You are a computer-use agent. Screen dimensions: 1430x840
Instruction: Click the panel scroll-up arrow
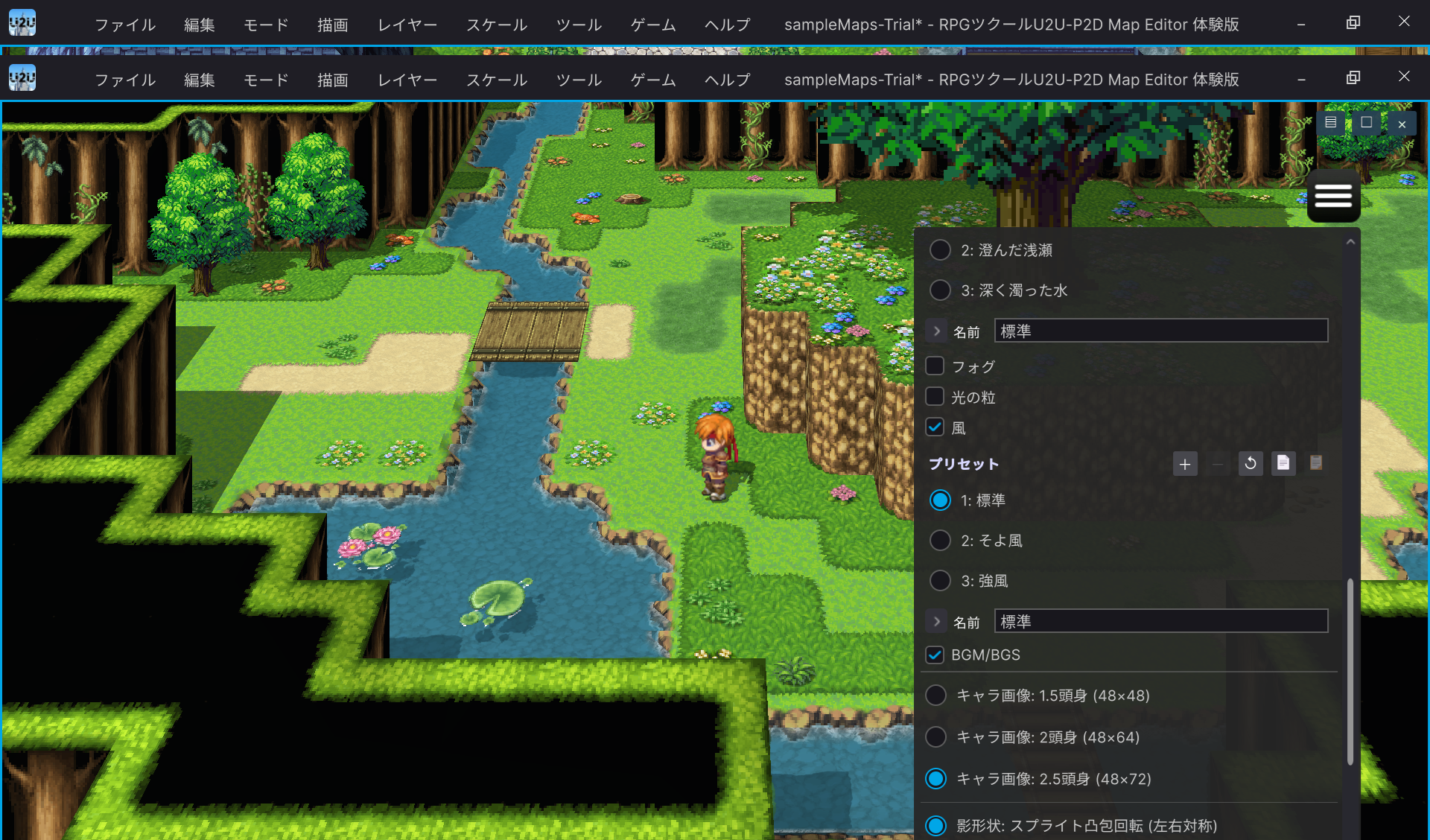click(x=1350, y=242)
